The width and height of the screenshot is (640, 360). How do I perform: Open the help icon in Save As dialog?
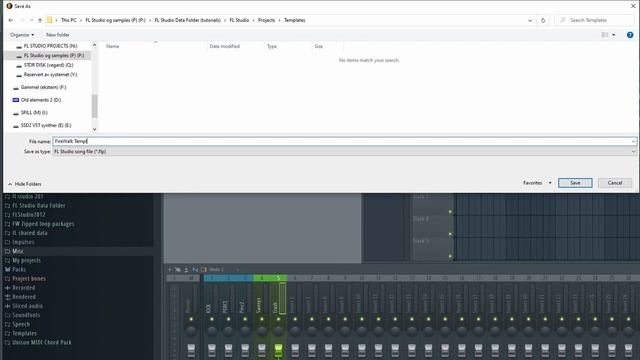630,35
